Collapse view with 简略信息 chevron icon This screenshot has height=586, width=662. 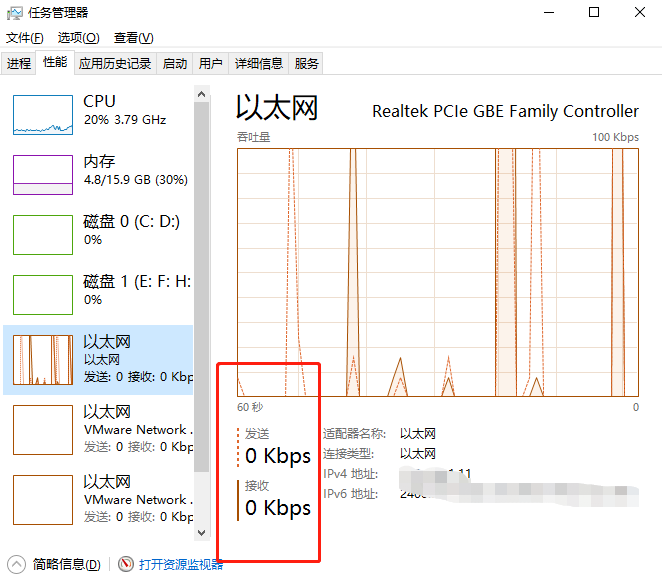tap(17, 565)
